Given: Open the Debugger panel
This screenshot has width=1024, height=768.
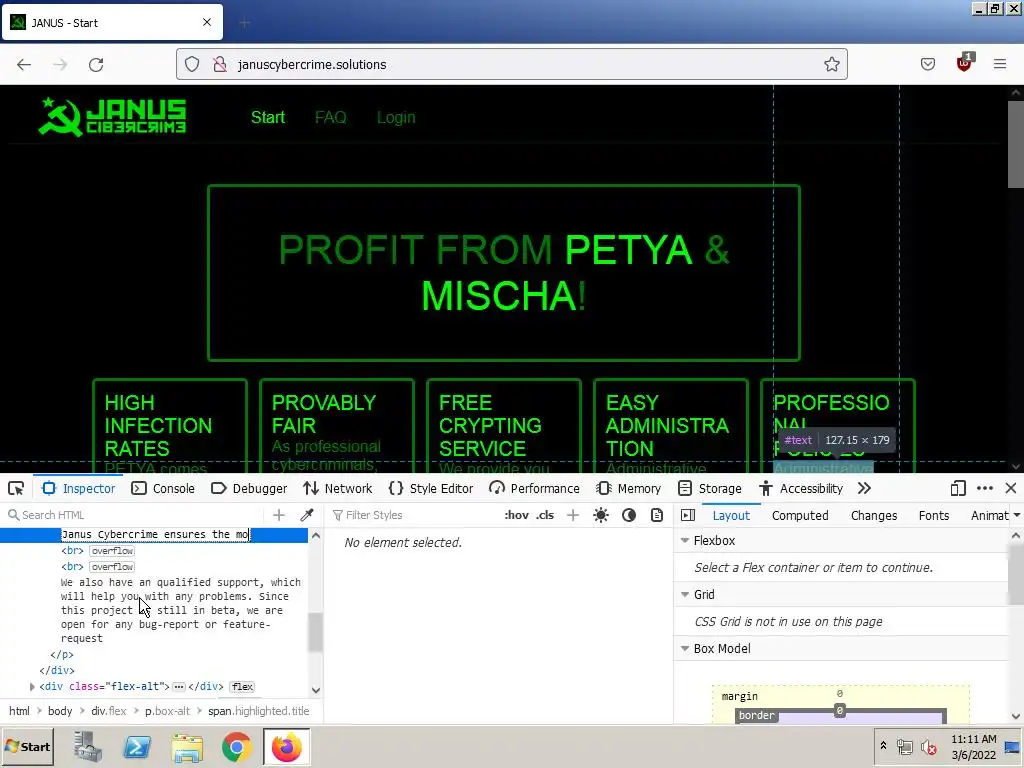Looking at the screenshot, I should (249, 488).
